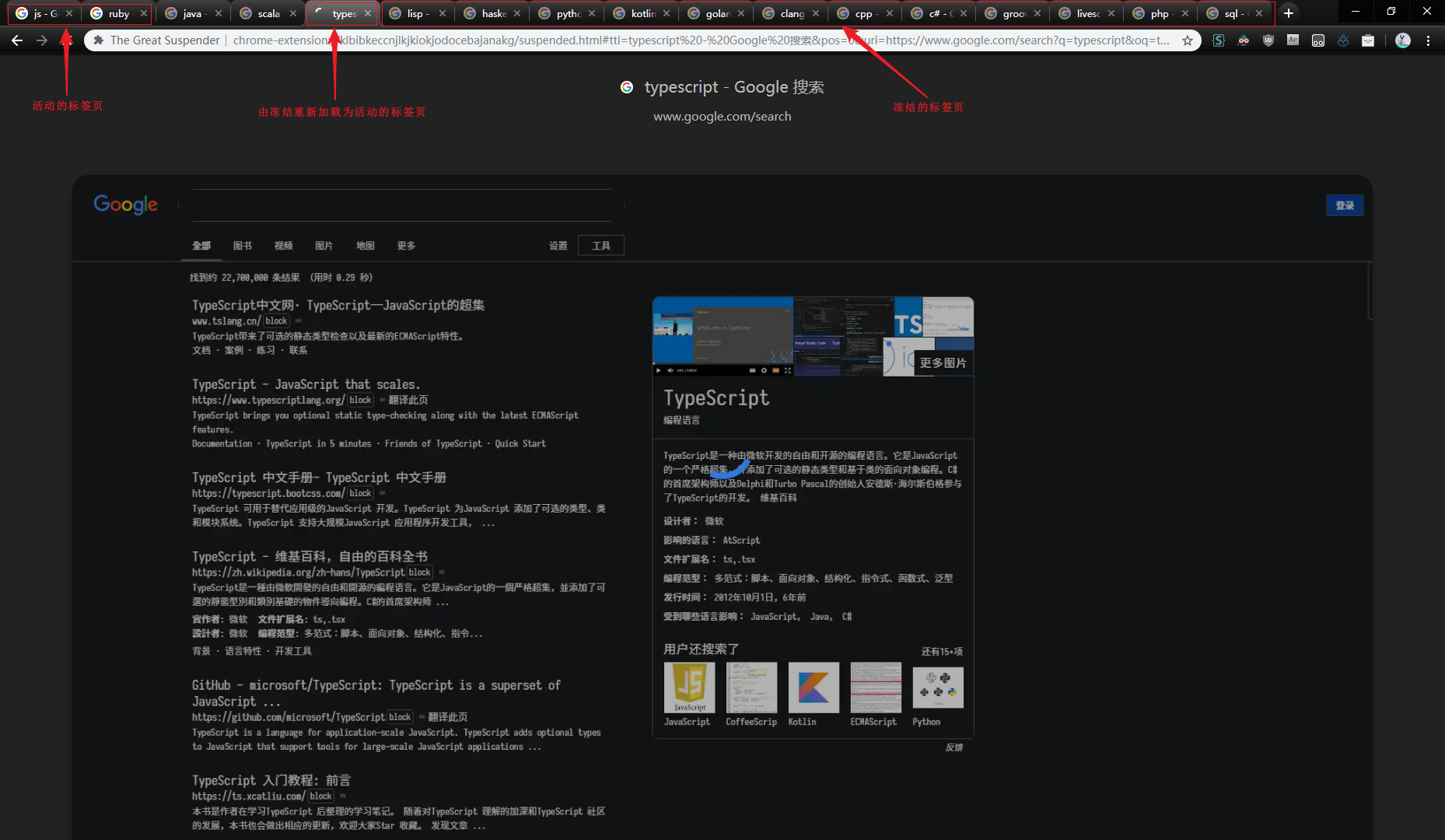Click 更多图片 on the knowledge panel

pos(943,363)
